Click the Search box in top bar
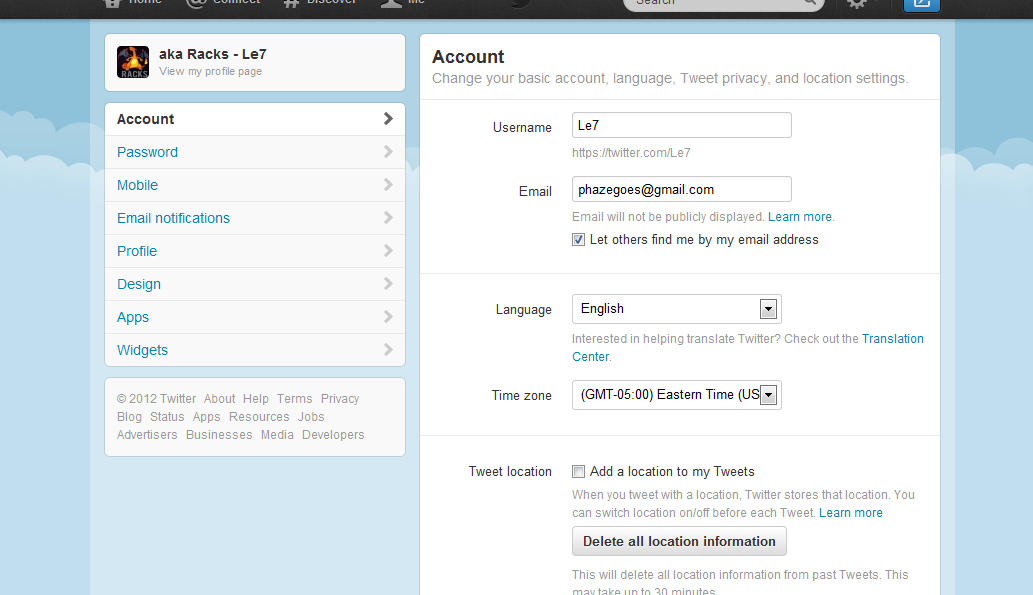Image resolution: width=1033 pixels, height=595 pixels. tap(723, 4)
